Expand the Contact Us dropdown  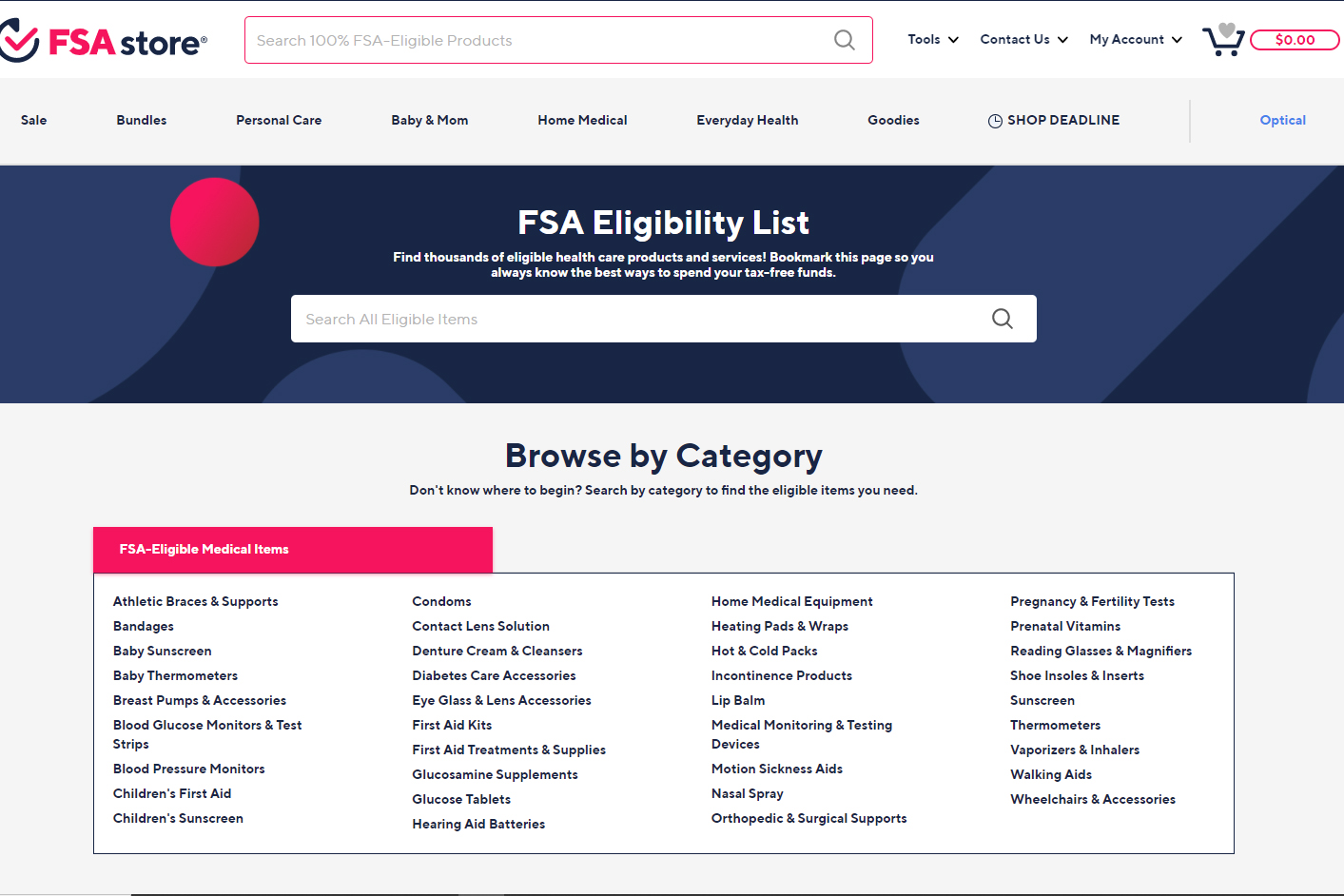click(x=1023, y=40)
